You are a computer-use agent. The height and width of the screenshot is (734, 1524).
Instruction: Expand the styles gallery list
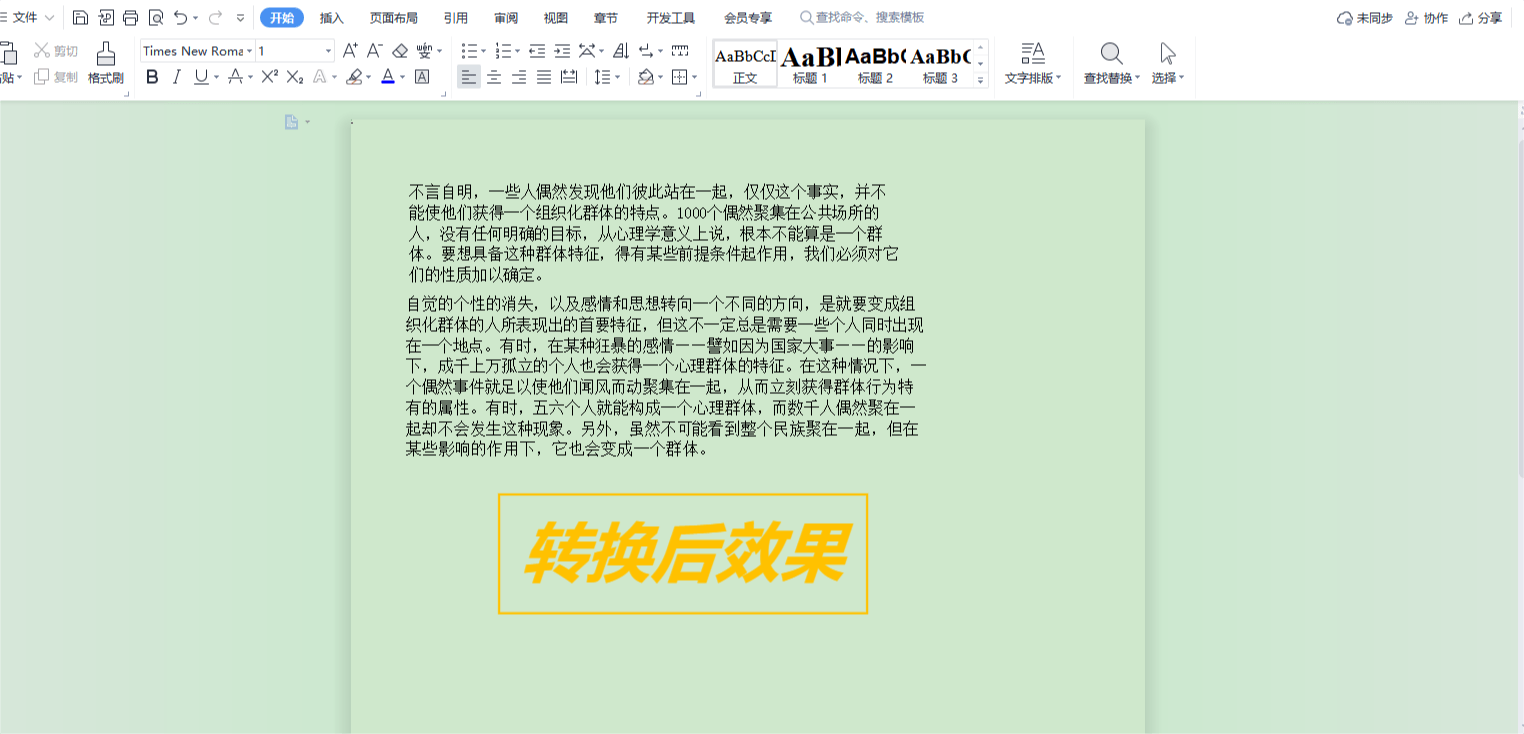coord(980,80)
